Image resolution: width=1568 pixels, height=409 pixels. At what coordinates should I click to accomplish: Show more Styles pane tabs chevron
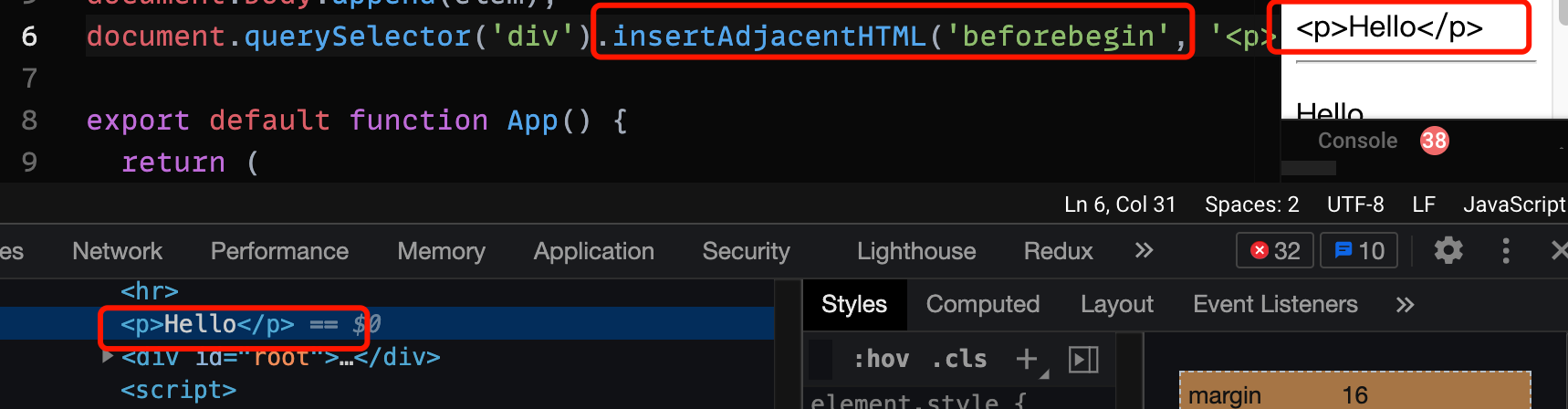(x=1405, y=304)
